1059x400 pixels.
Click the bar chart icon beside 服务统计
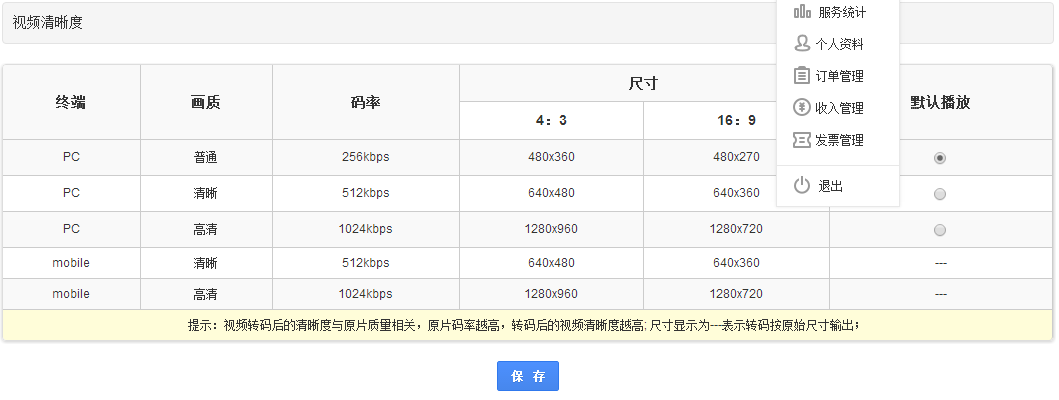pyautogui.click(x=802, y=12)
